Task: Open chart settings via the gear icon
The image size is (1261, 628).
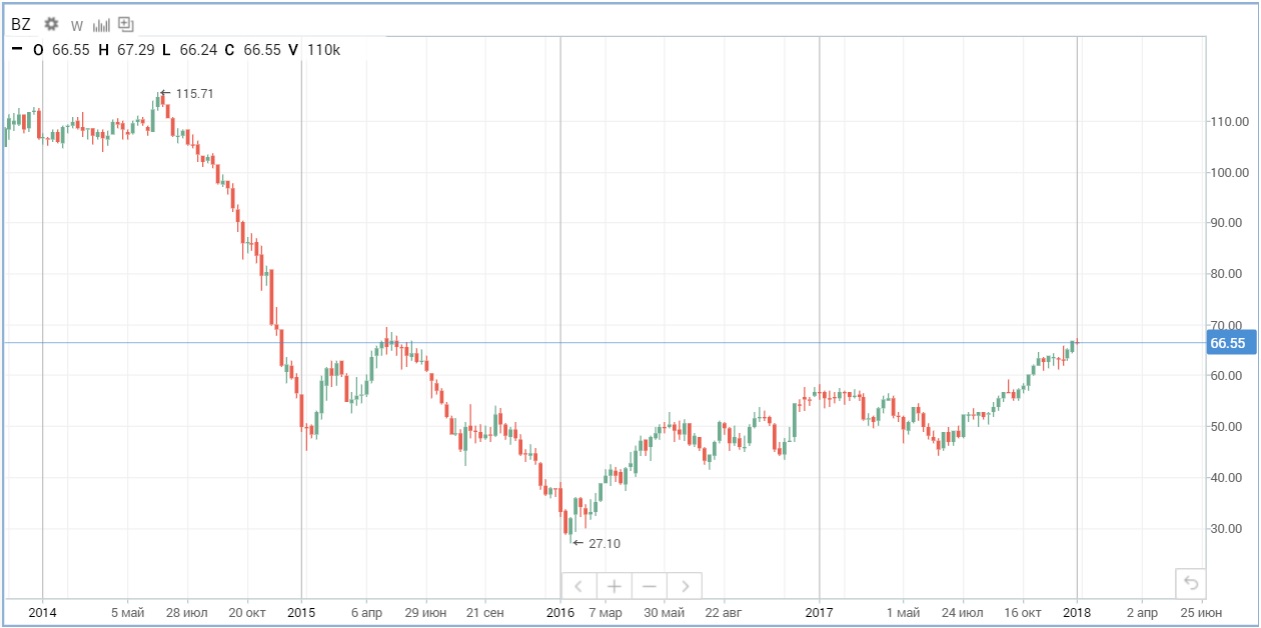Action: point(51,25)
